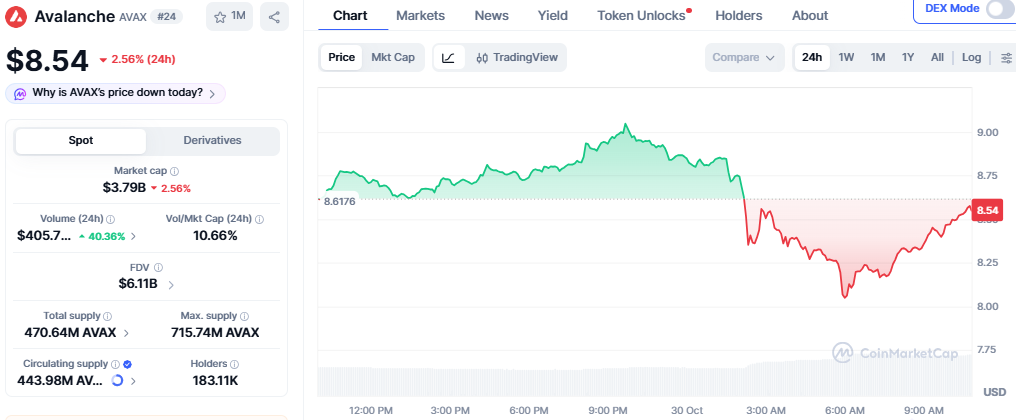1016x420 pixels.
Task: Open Holders tab
Action: coord(739,16)
